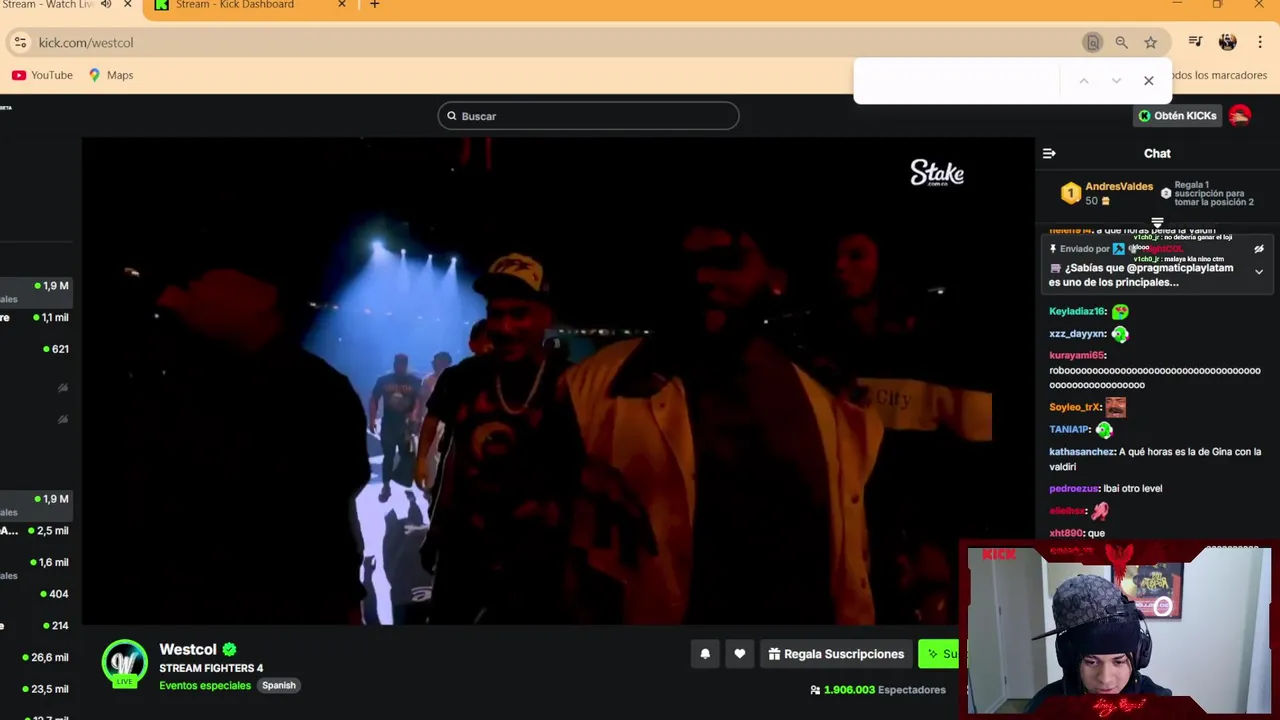Click the green emote by TANIA1P
This screenshot has width=1280, height=720.
click(x=1104, y=430)
